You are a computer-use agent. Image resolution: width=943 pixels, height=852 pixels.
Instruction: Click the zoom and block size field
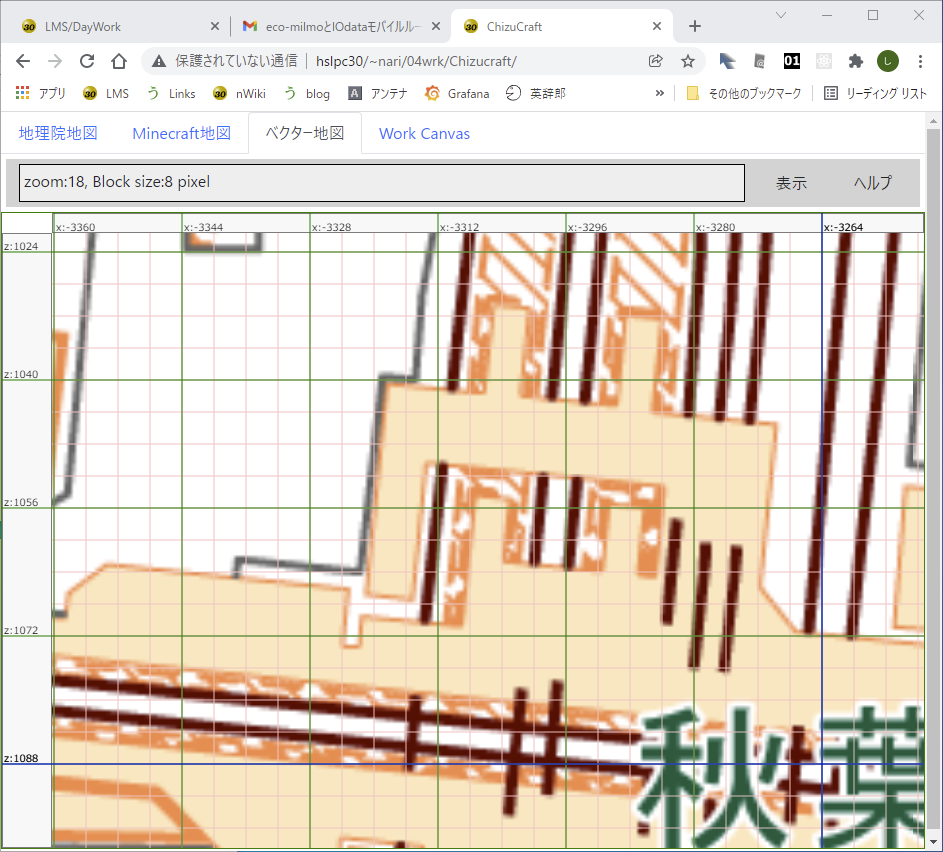tap(381, 183)
